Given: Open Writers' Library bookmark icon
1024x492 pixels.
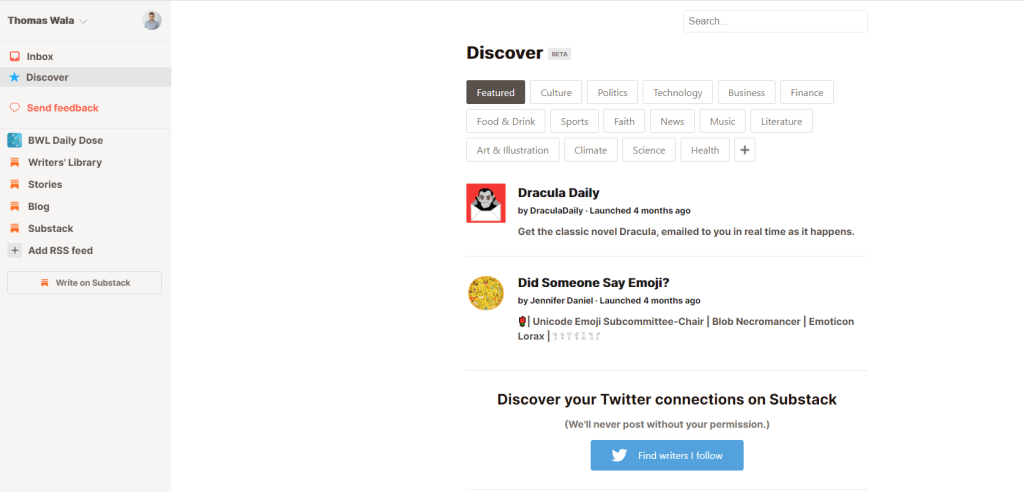Looking at the screenshot, I should coord(14,163).
